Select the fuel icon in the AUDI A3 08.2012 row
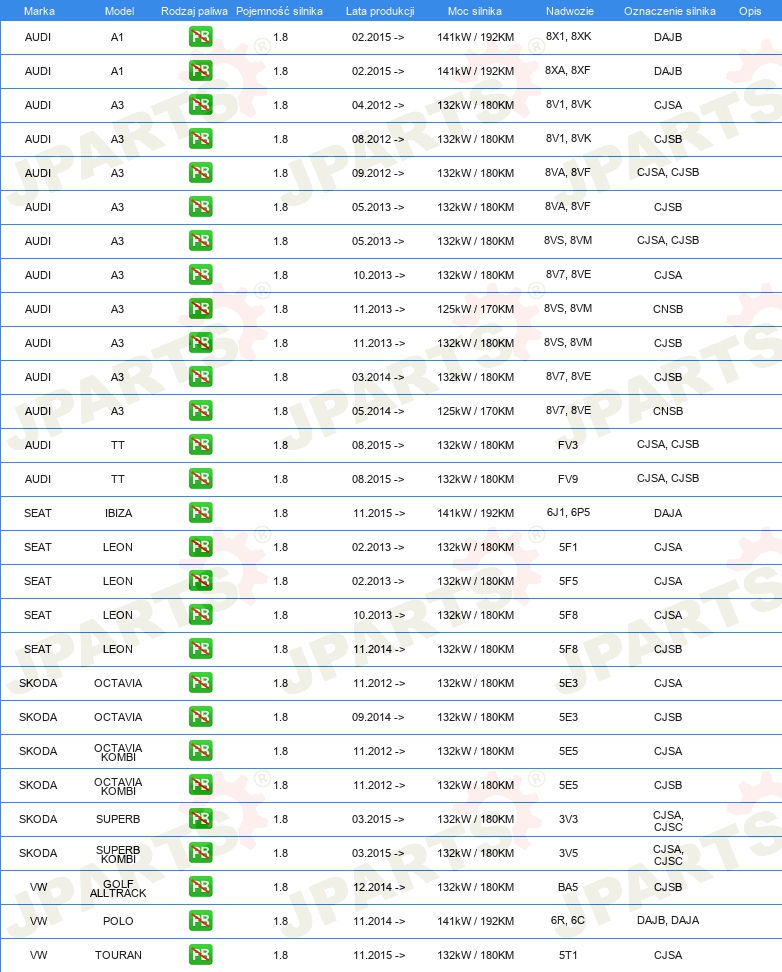Image resolution: width=782 pixels, height=972 pixels. coord(200,139)
